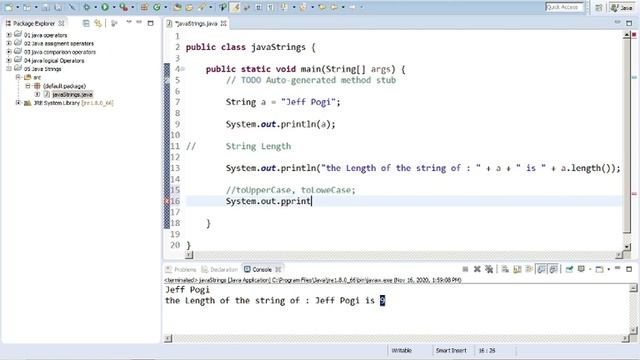Click the Back navigation arrow icon
640x360 pixels.
(334, 7)
